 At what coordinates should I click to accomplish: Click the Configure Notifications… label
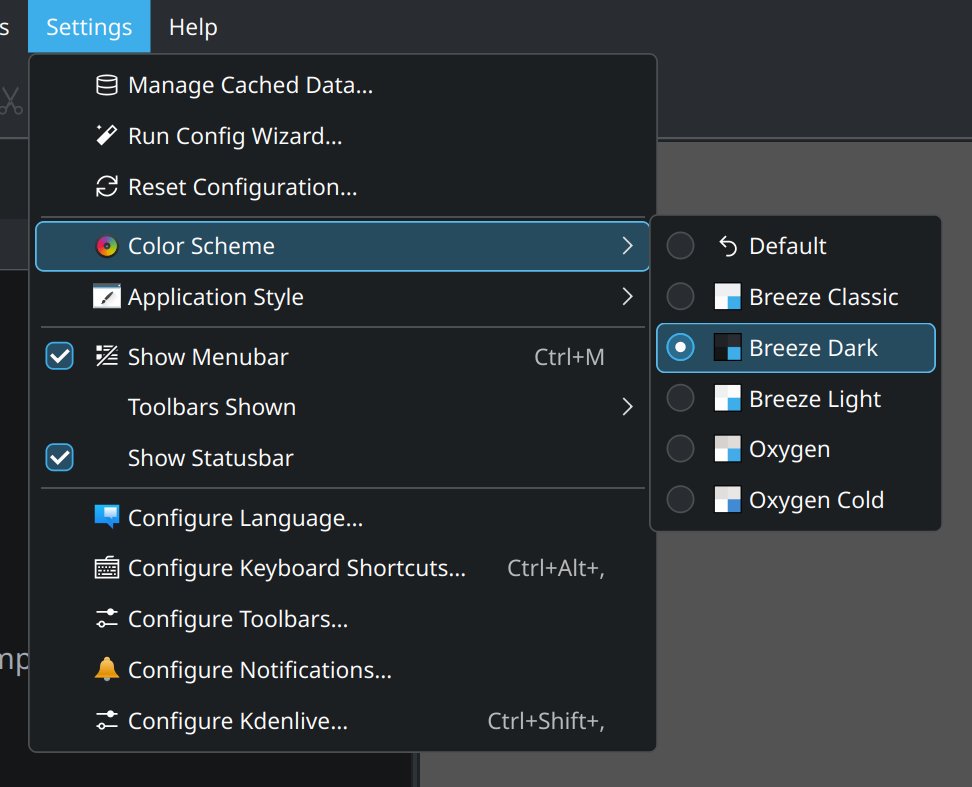pos(260,670)
